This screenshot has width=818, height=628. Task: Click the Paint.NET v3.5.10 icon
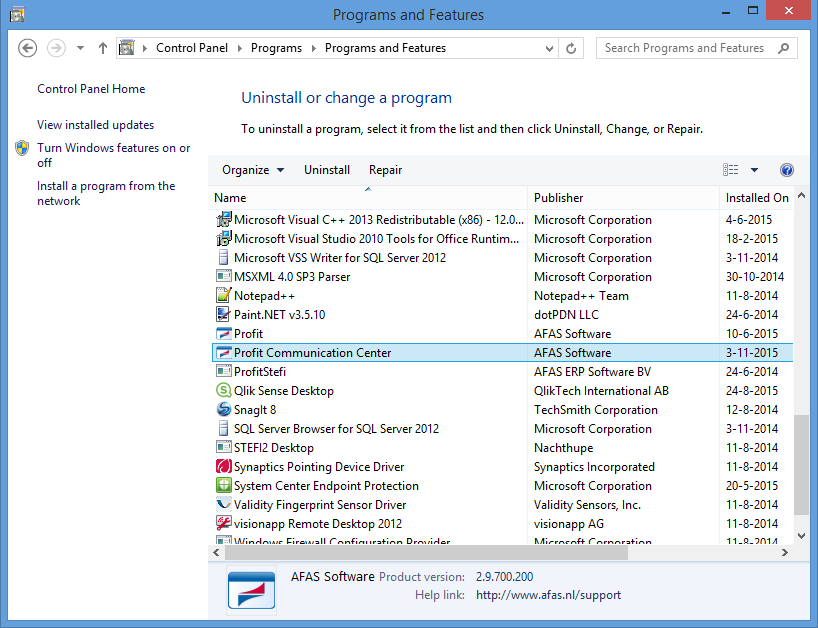(x=224, y=315)
